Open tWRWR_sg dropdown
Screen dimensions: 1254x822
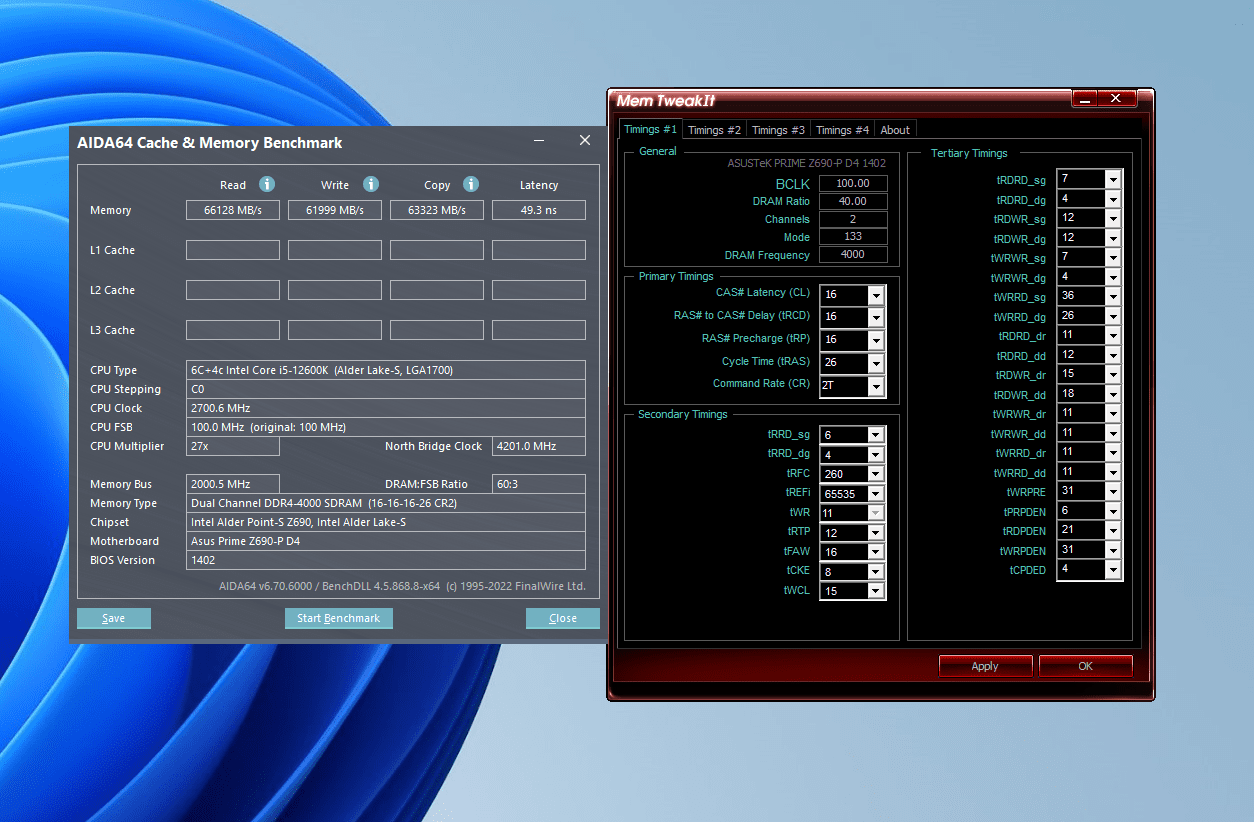pyautogui.click(x=1113, y=257)
